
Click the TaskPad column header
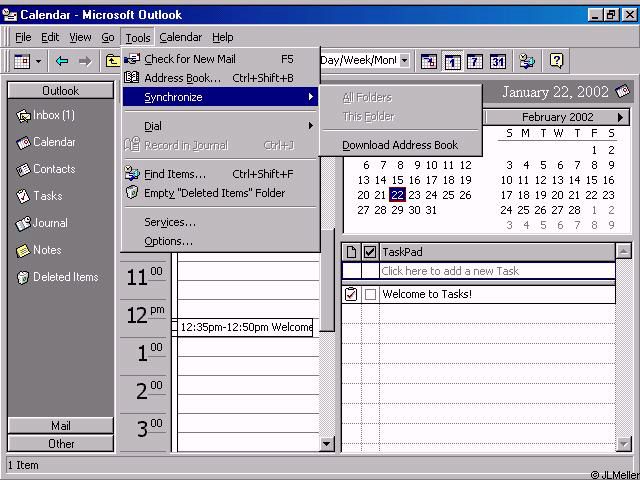coord(497,252)
